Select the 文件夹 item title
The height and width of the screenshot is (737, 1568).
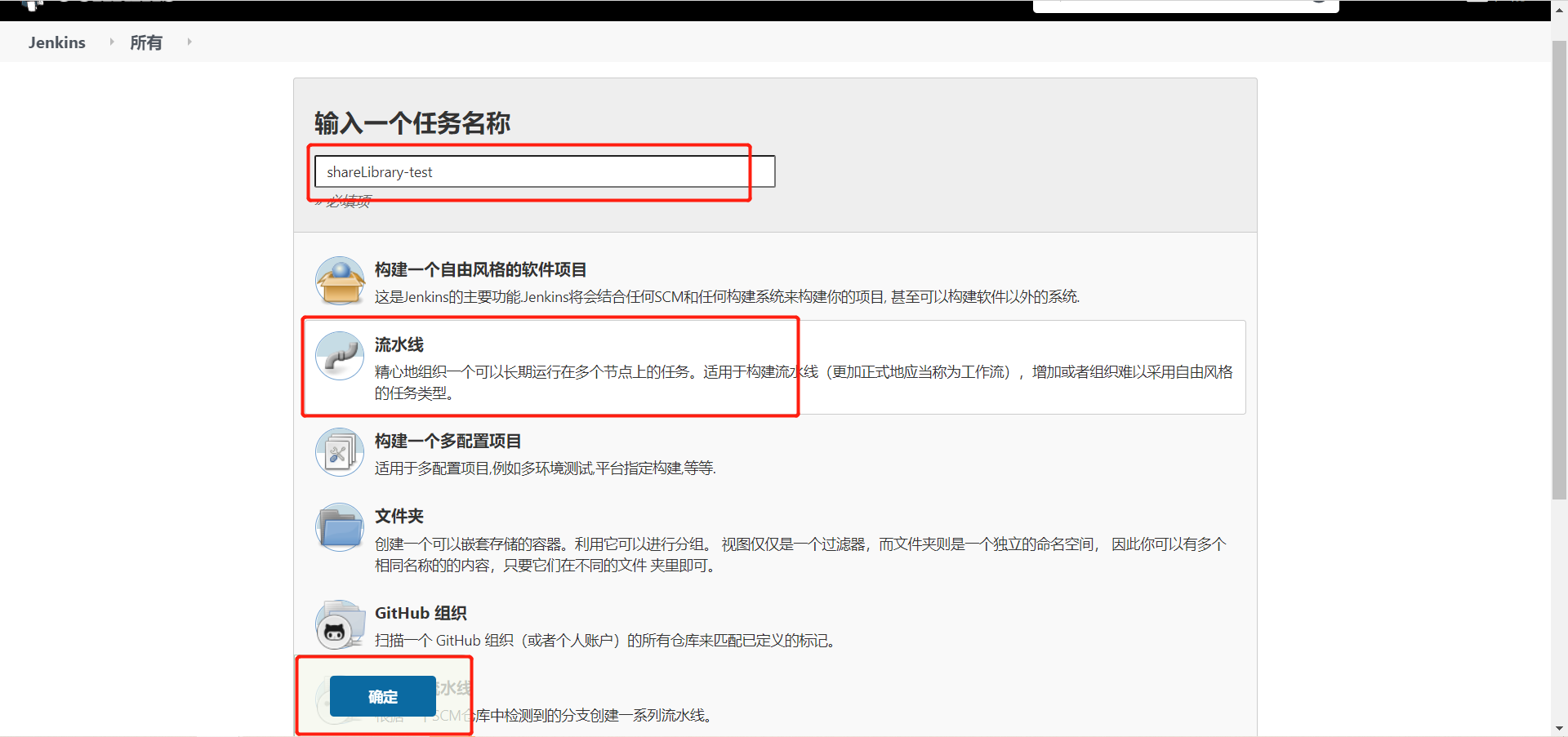click(399, 516)
